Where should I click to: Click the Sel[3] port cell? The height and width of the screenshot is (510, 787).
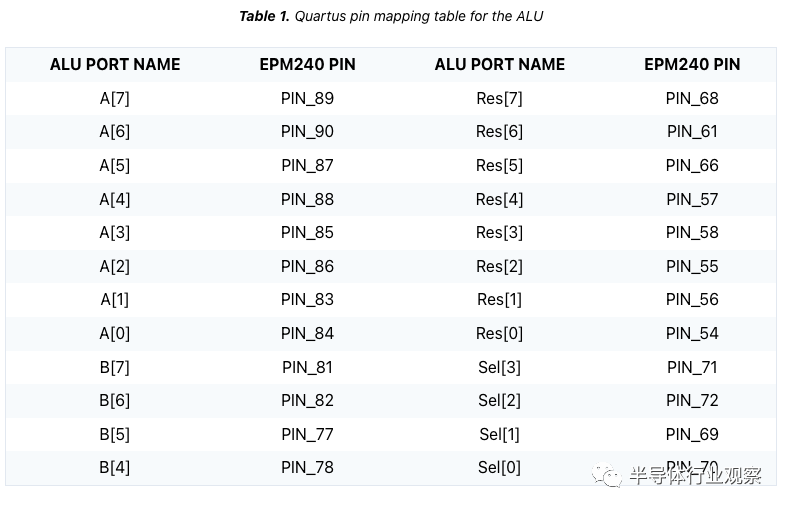click(499, 367)
